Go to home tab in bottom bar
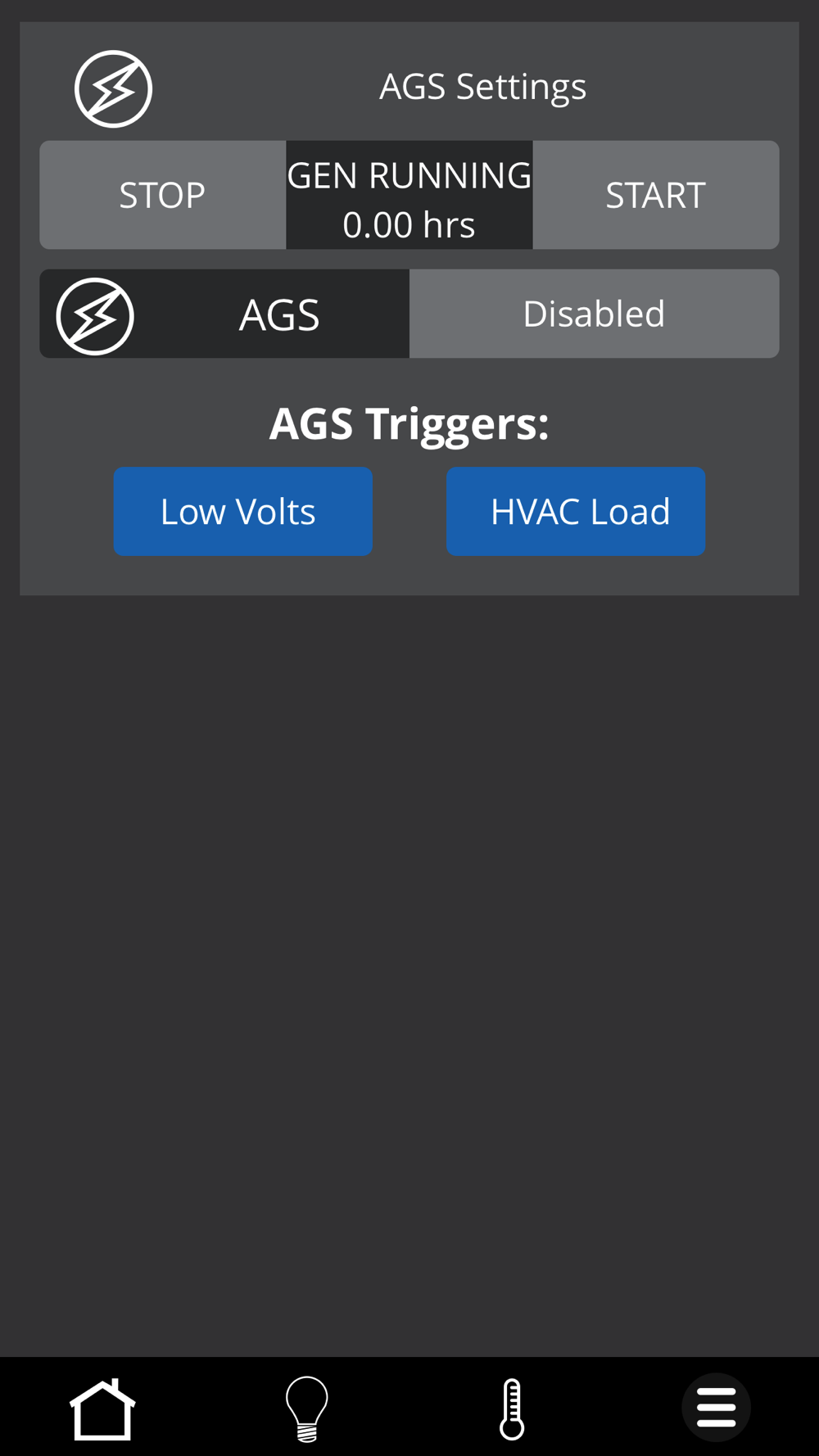This screenshot has height=1456, width=819. (102, 1409)
